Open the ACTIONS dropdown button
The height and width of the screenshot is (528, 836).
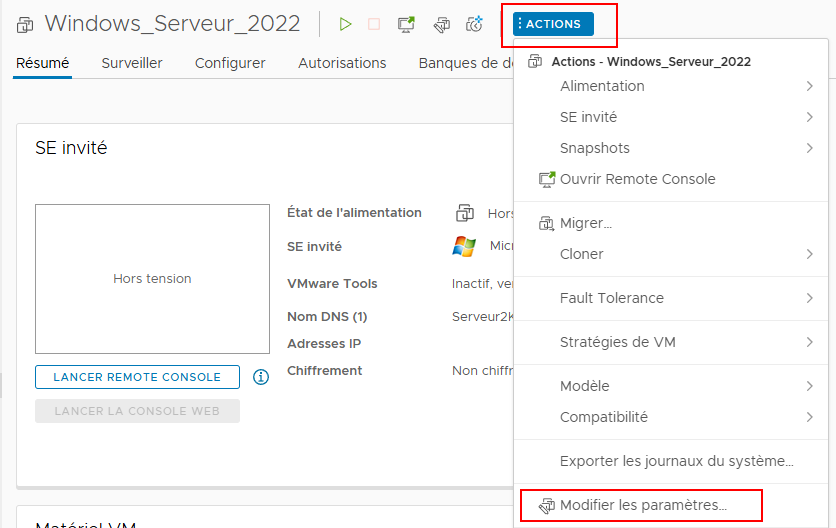click(x=553, y=24)
